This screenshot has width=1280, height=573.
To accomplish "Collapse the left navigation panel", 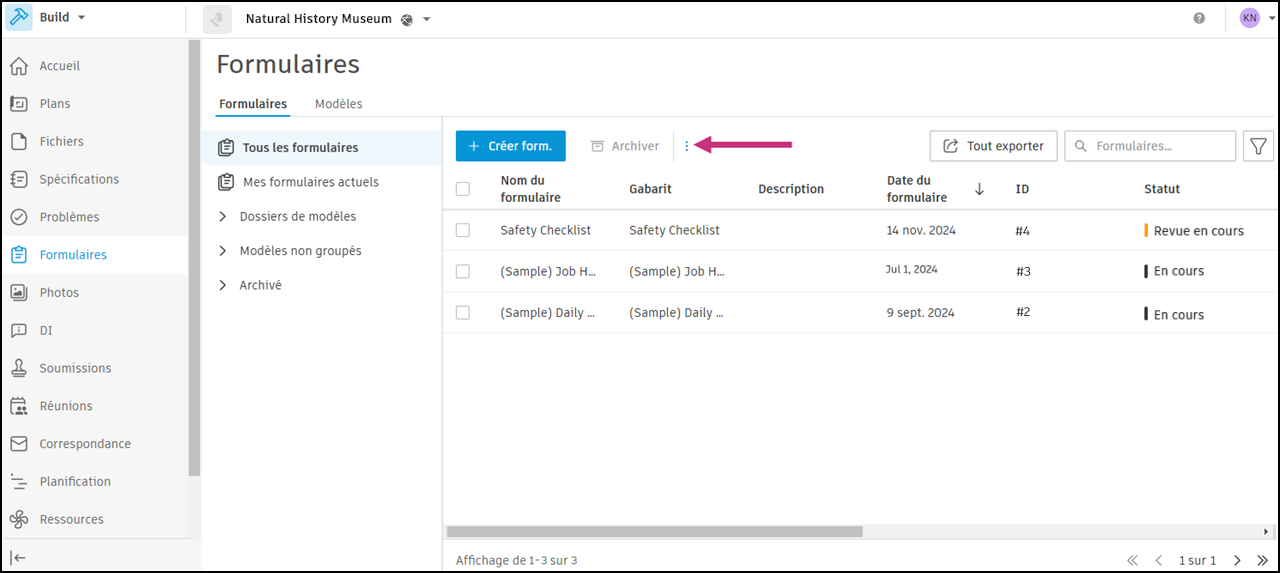I will [19, 557].
